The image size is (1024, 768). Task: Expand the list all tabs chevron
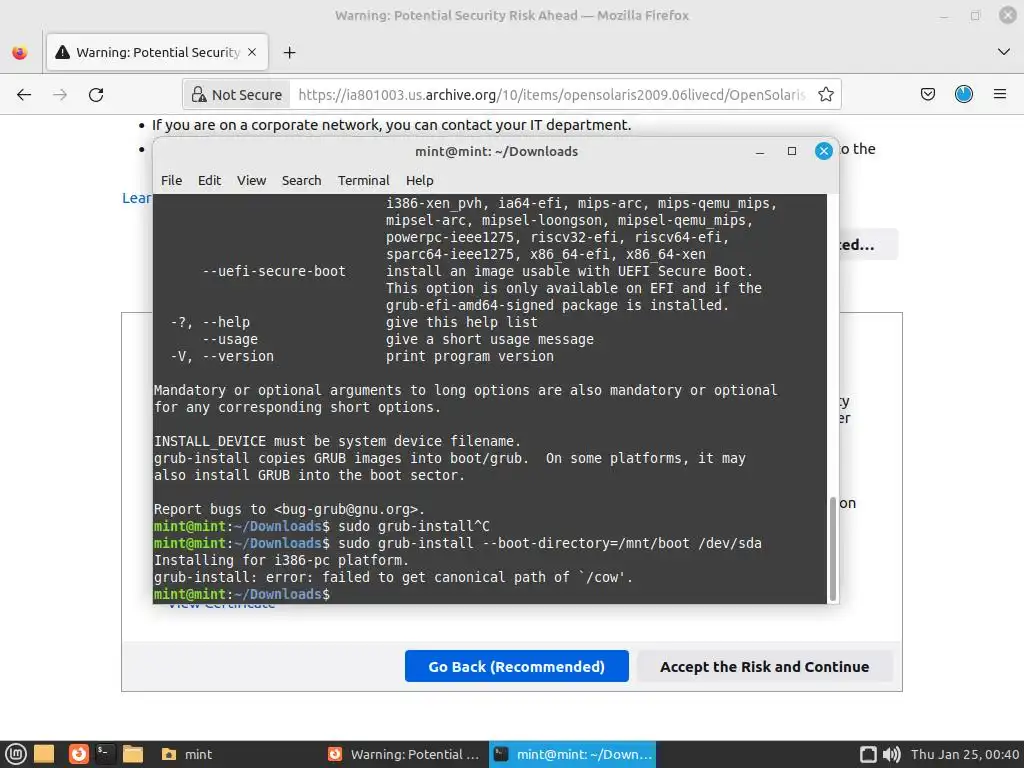click(1004, 52)
